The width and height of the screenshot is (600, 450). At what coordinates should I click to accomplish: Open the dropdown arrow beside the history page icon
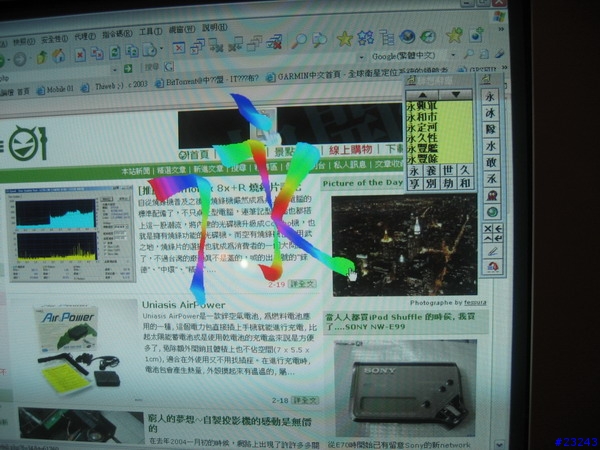click(161, 49)
